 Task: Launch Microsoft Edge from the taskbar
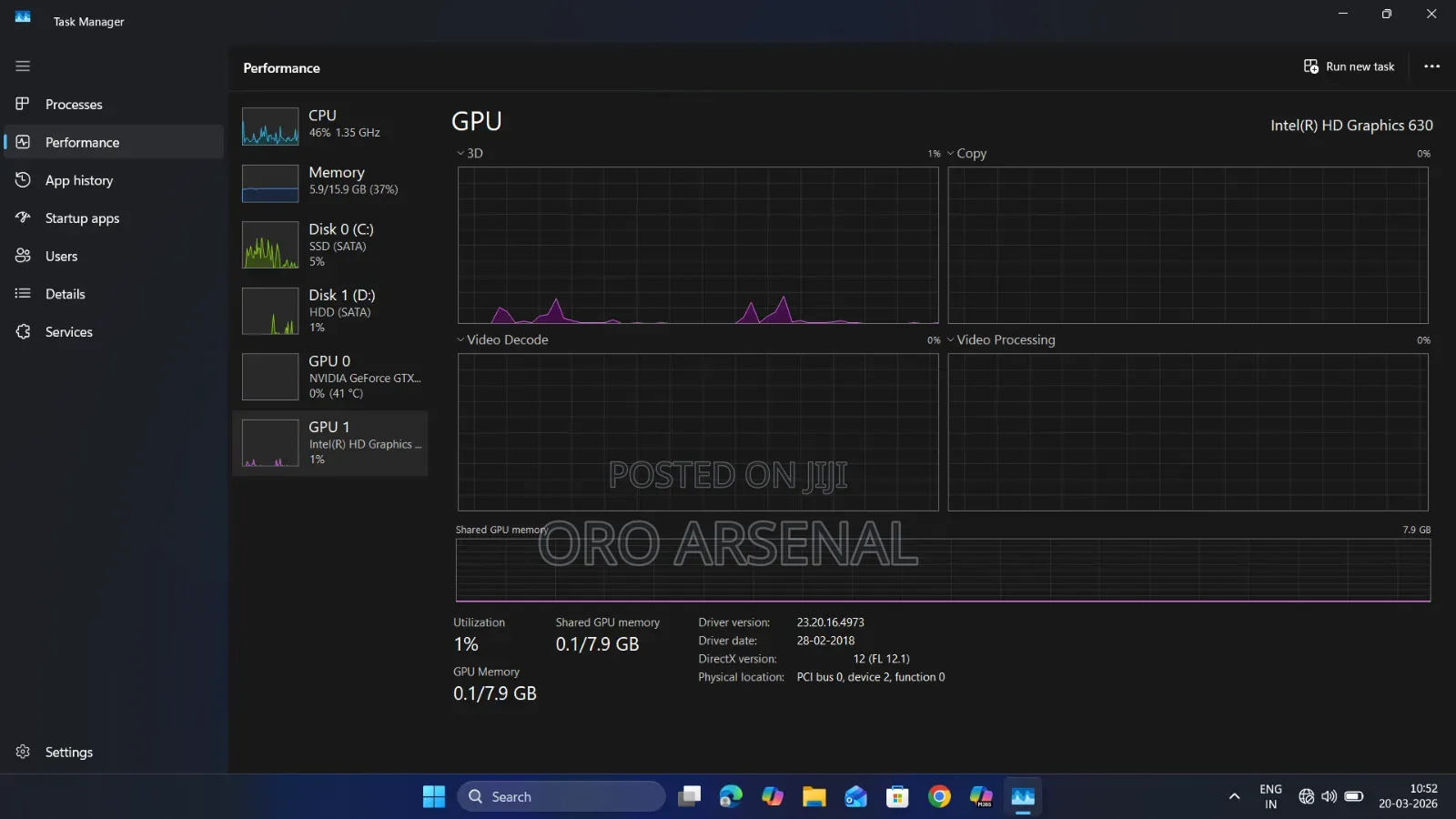pos(731,797)
